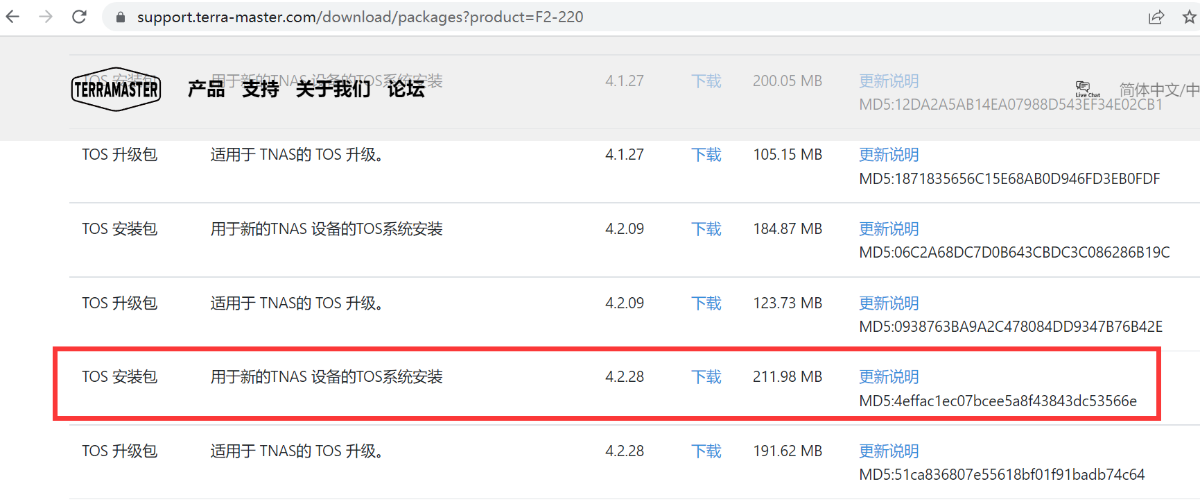Click TOS 安装包 name in the 184.87 MB row
This screenshot has height=502, width=1200.
pos(120,229)
